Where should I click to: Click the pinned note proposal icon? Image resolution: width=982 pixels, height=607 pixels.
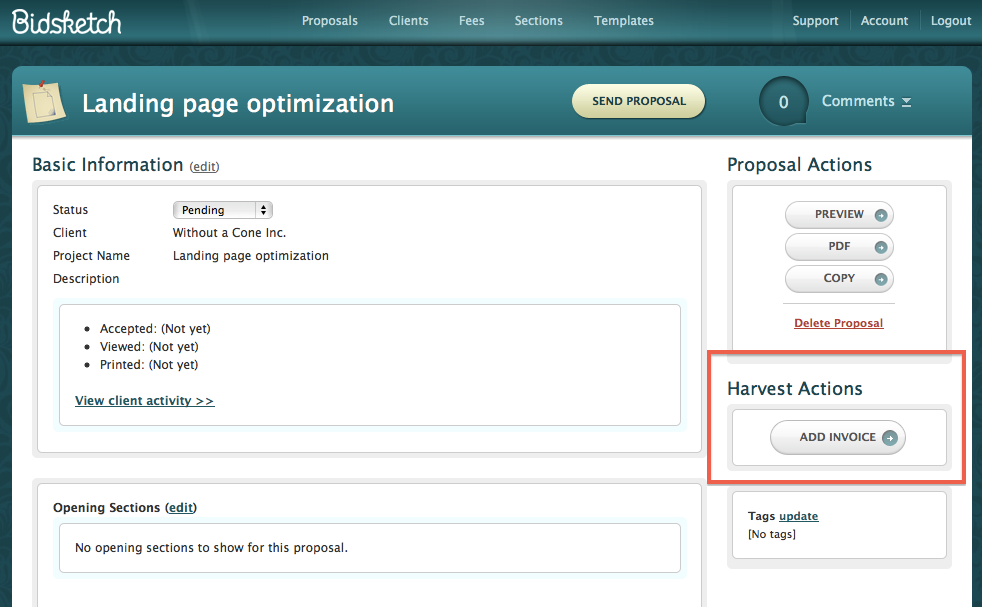(44, 101)
